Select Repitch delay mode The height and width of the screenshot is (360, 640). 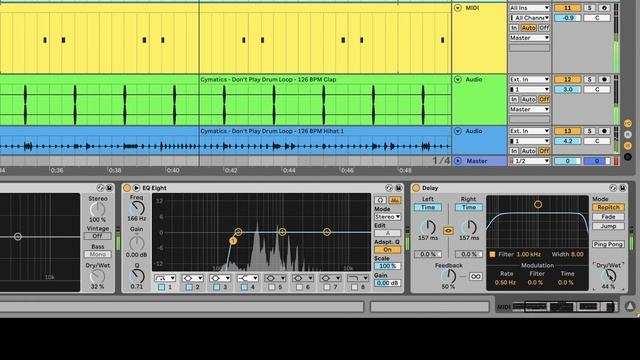pos(608,207)
